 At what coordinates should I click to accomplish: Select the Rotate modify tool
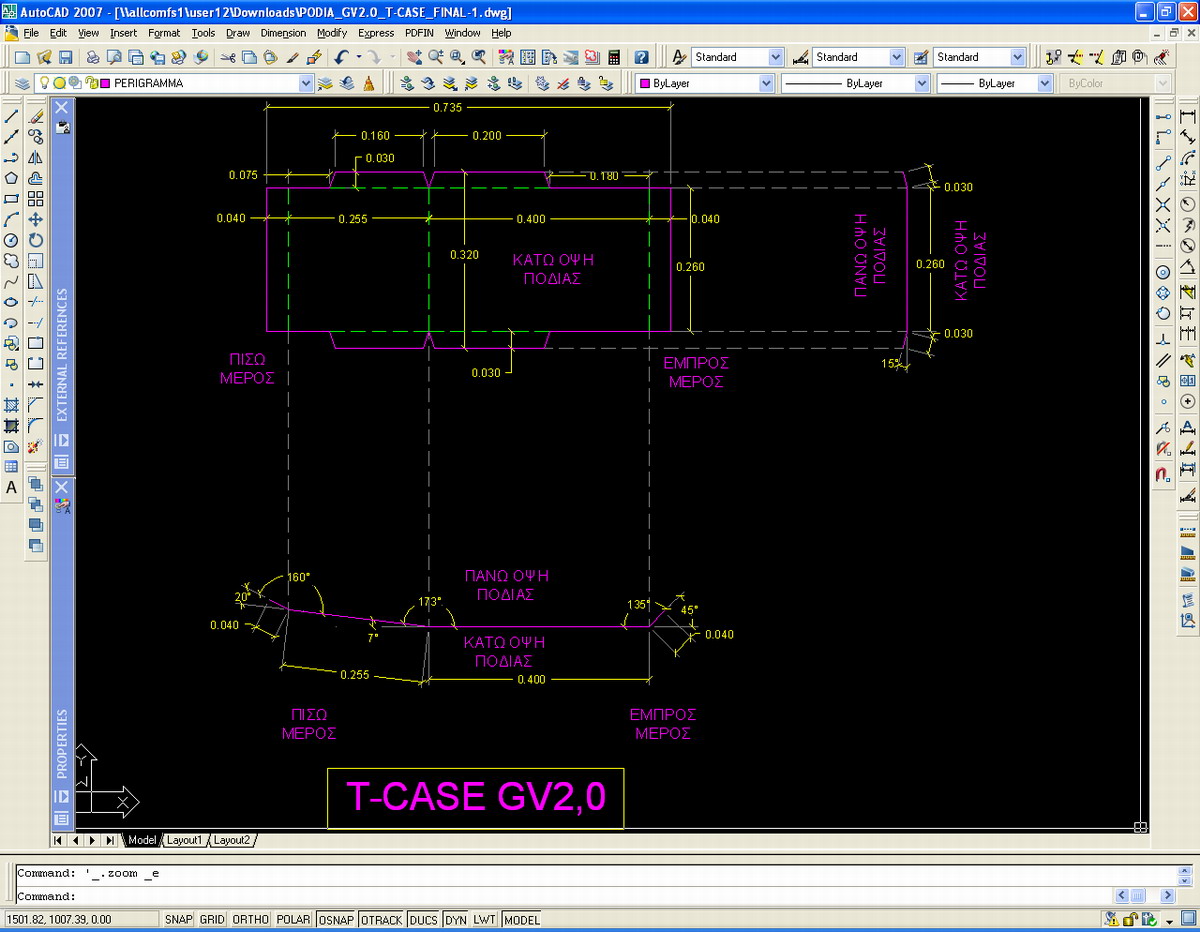click(36, 240)
